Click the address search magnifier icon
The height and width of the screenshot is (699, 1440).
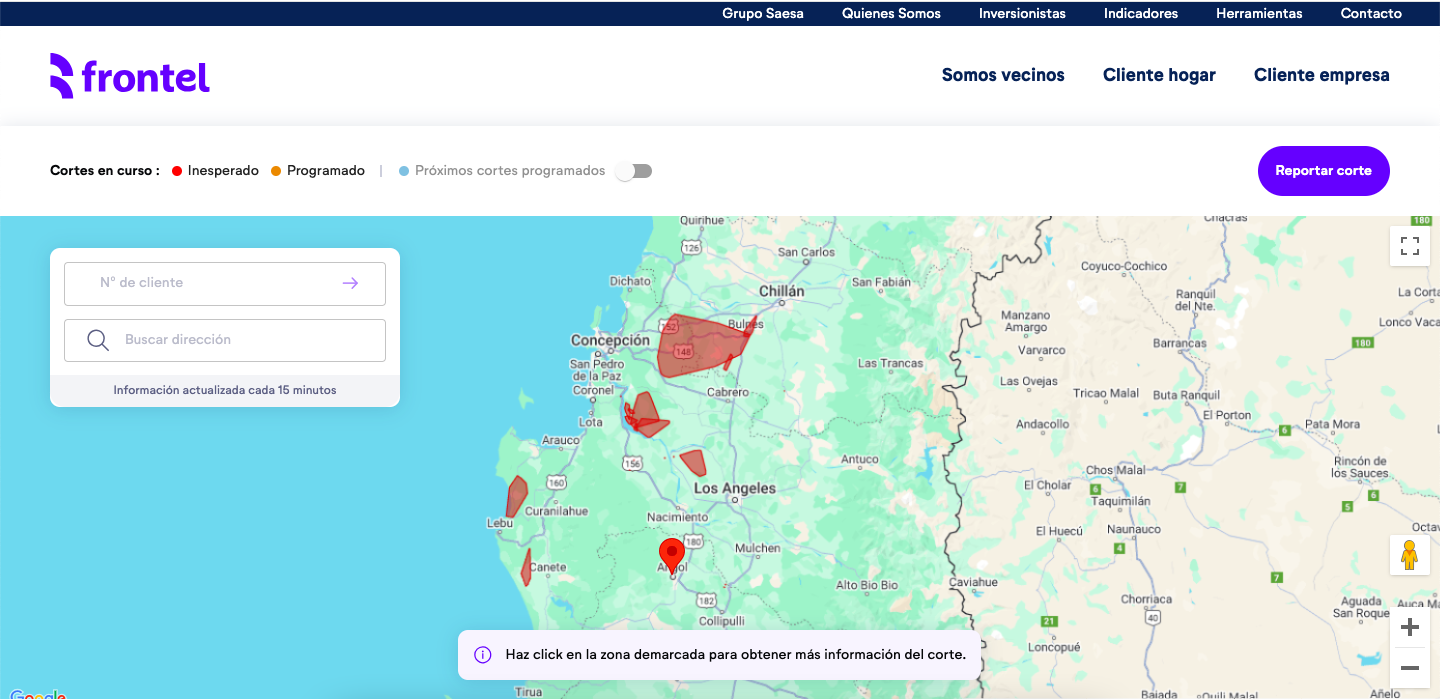click(x=98, y=340)
